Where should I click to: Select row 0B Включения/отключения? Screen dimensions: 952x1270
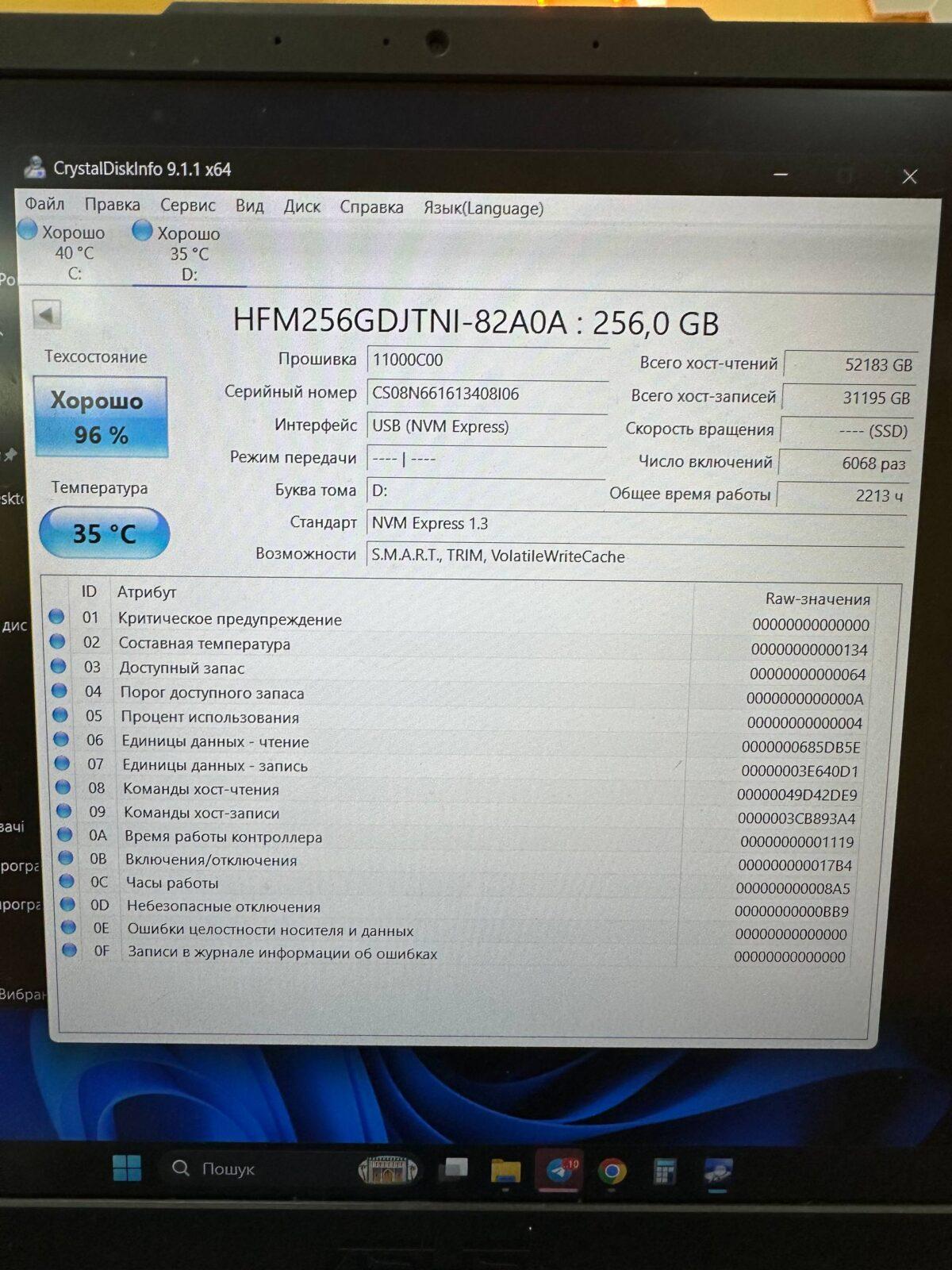click(460, 861)
